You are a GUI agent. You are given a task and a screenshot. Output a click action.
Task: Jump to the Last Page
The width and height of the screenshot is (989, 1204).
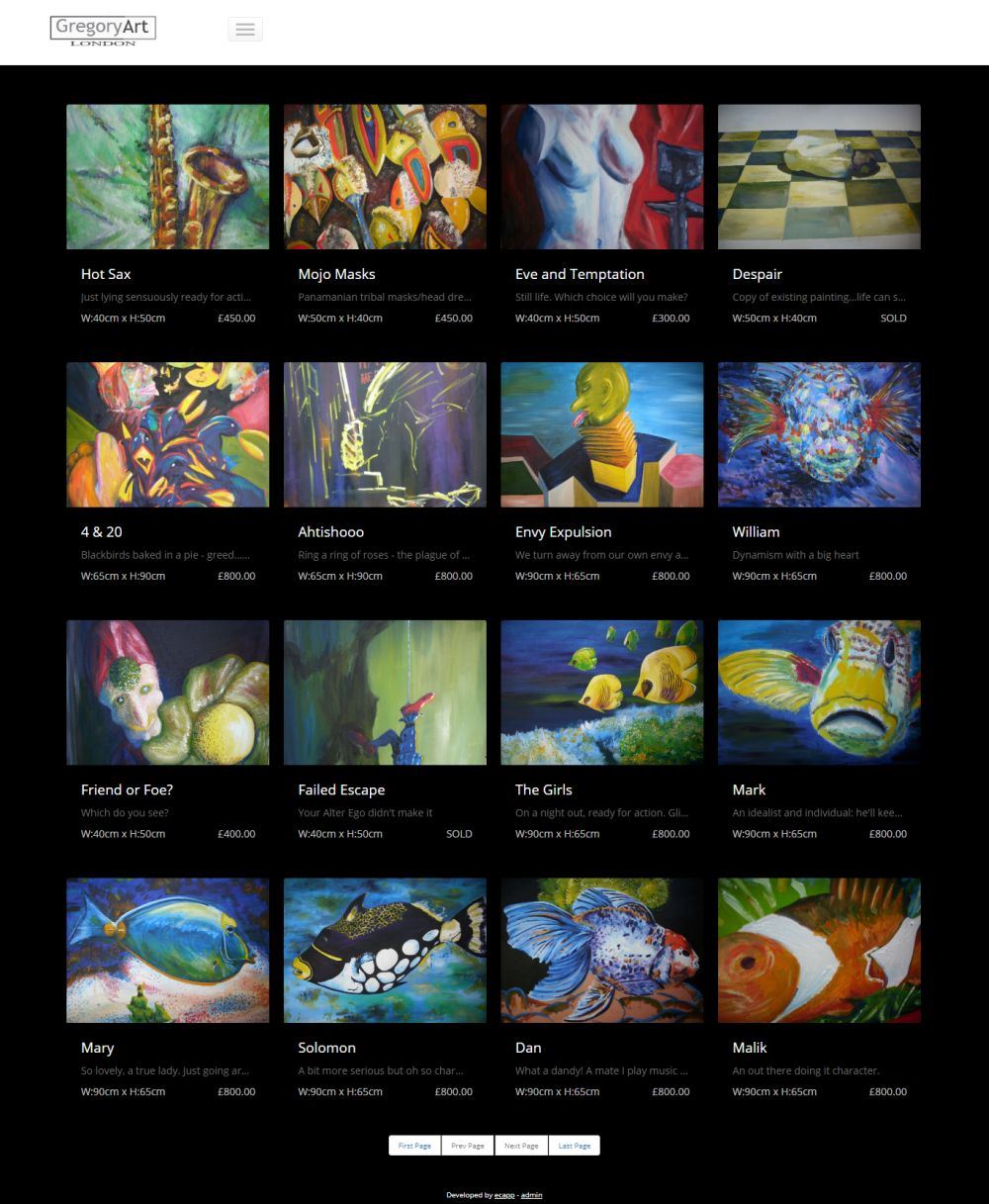tap(574, 1146)
